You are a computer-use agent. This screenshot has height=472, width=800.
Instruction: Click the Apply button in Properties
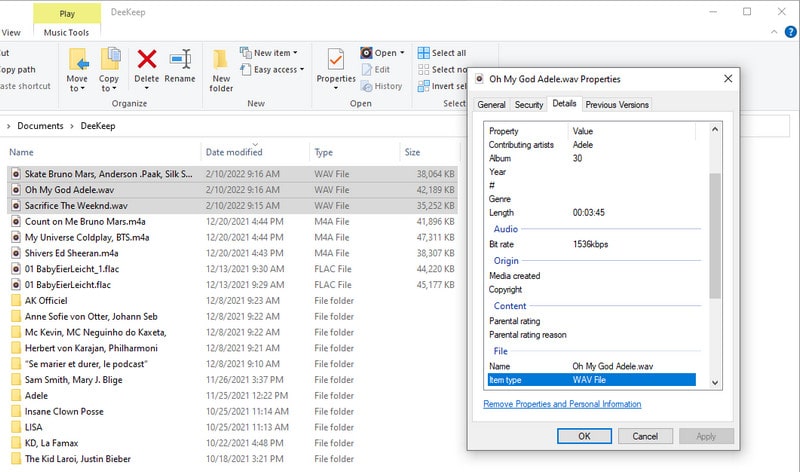(706, 436)
